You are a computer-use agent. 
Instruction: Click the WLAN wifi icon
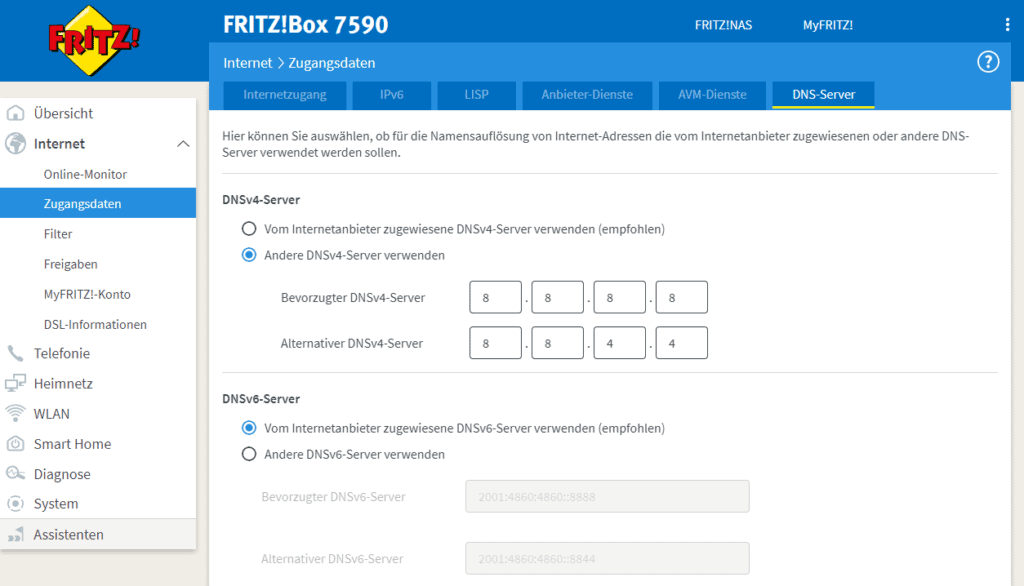[x=15, y=413]
